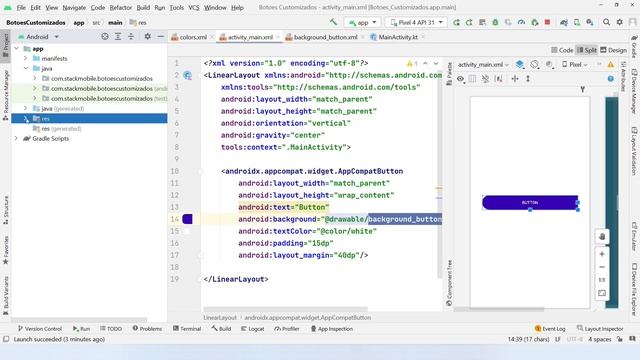Click the Select Design Surface layers icon
Screen dimensions: 640x360
click(520, 64)
